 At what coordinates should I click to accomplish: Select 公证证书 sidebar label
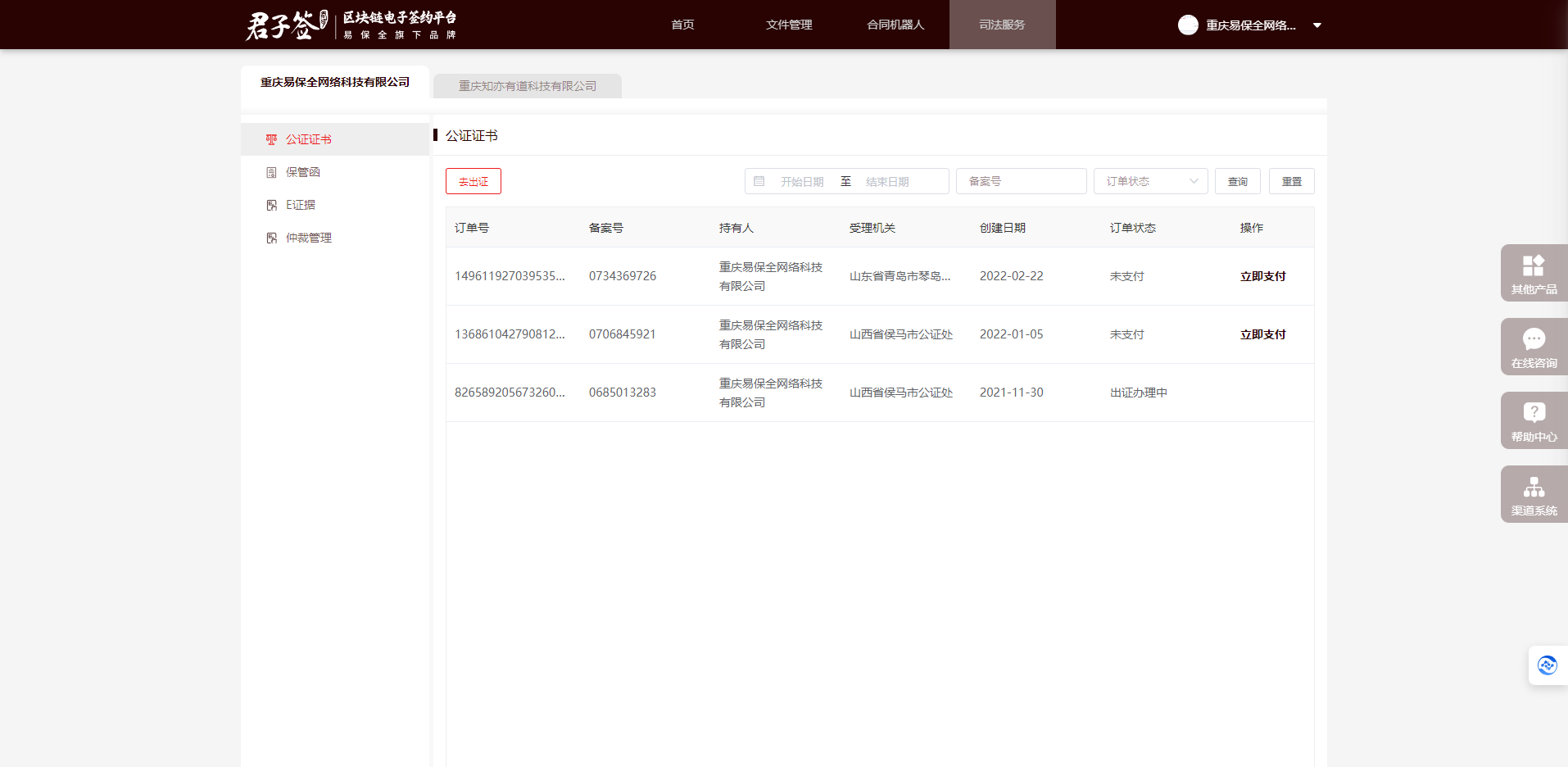[309, 139]
